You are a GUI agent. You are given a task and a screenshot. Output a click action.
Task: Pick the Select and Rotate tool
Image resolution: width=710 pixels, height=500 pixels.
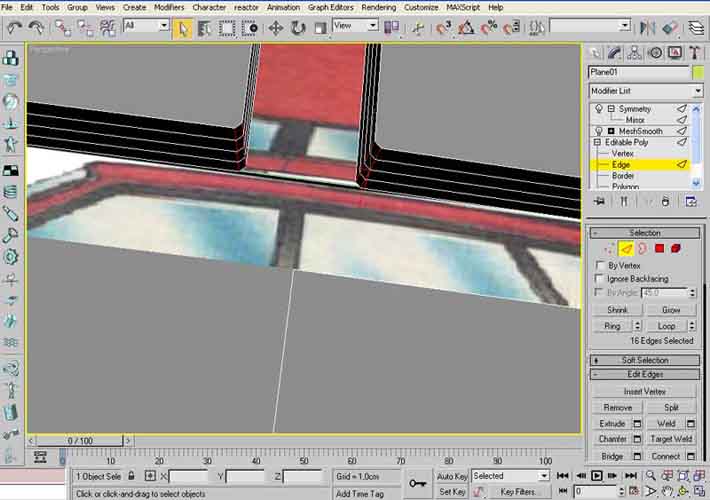pos(299,27)
